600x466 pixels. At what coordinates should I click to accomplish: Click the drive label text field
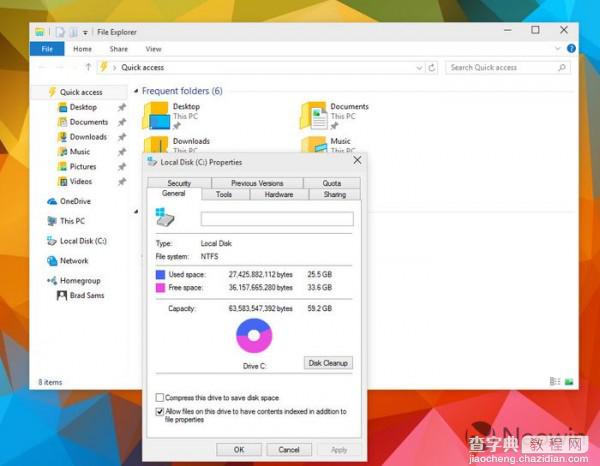(277, 219)
